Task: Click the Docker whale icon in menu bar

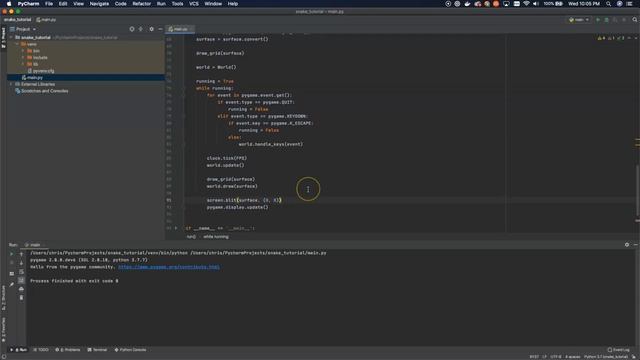Action: point(467,4)
